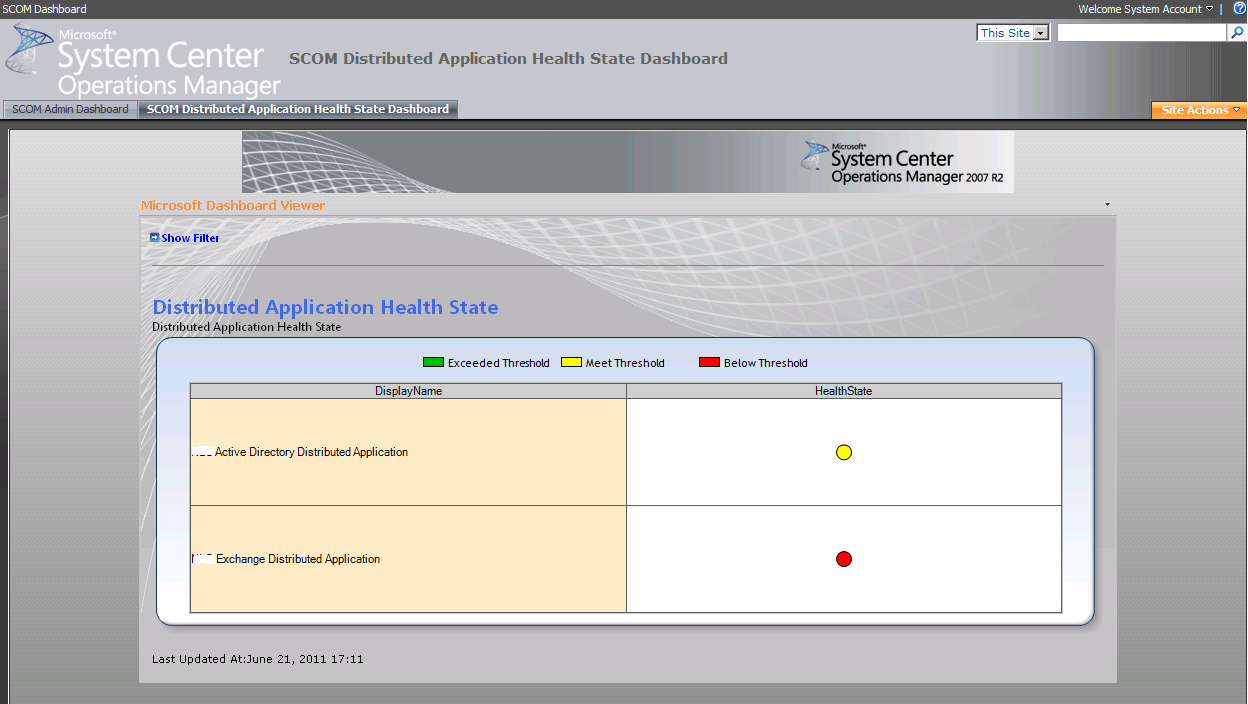Click the search magnifier icon

(x=1240, y=32)
